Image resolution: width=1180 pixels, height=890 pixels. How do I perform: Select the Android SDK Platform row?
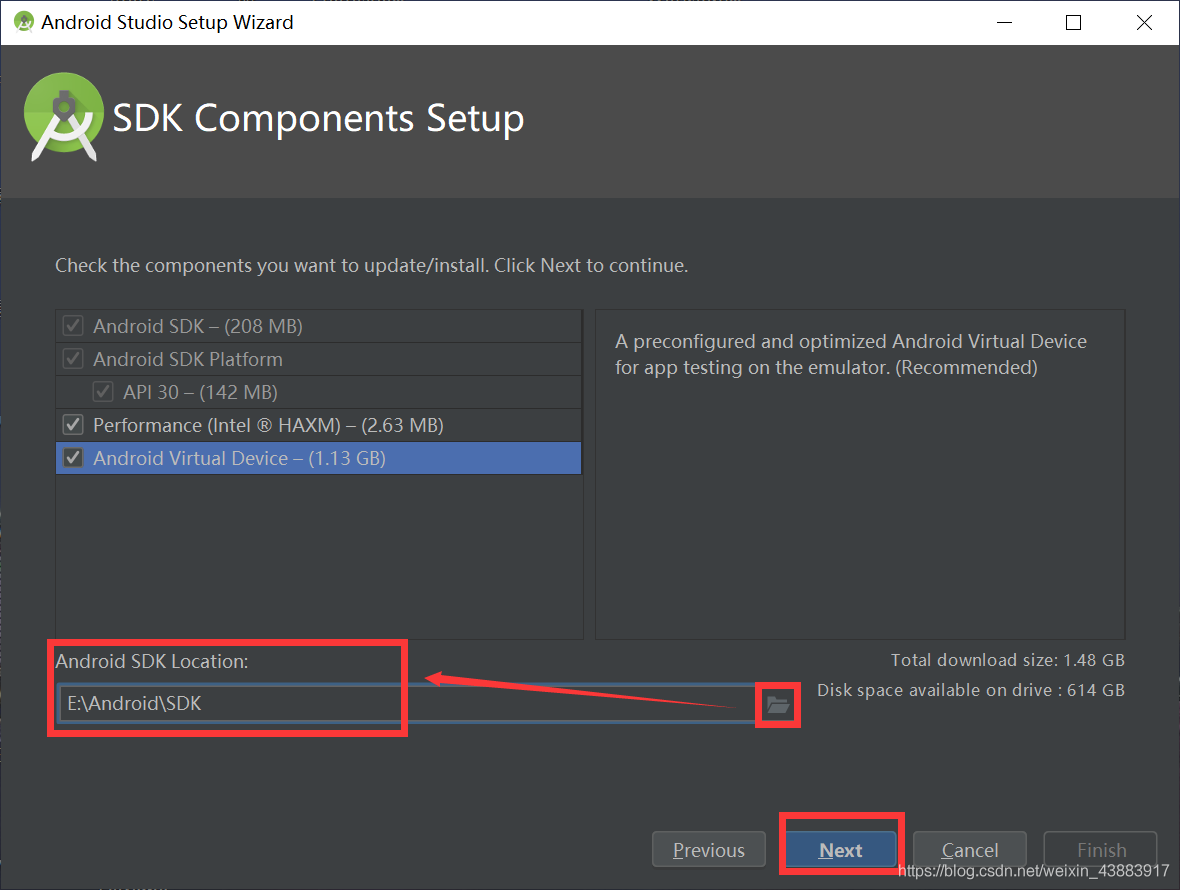coord(318,359)
